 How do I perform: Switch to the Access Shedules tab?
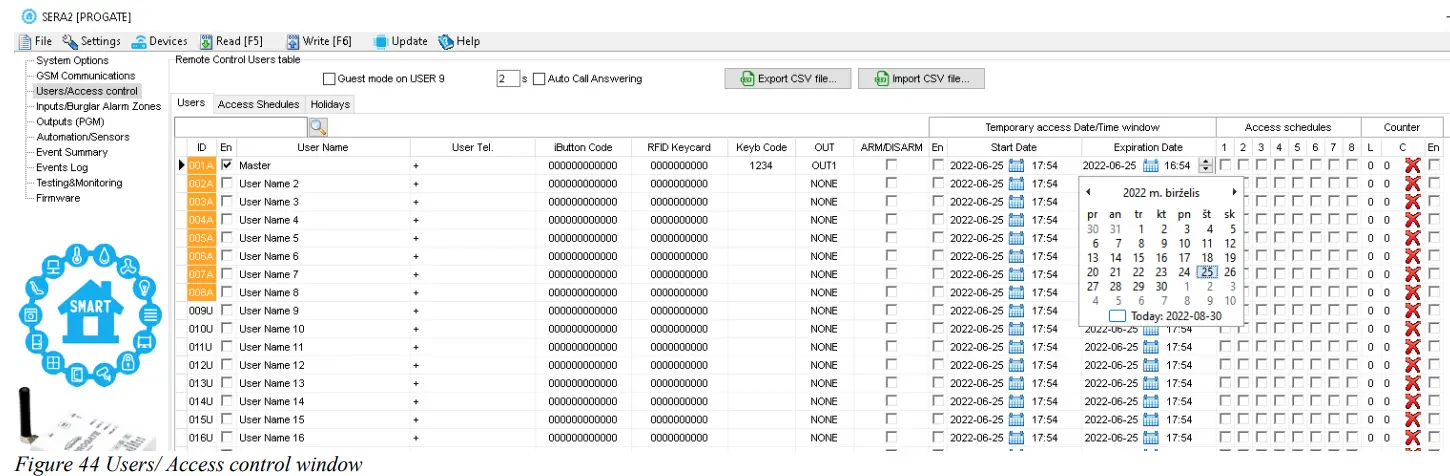(258, 104)
